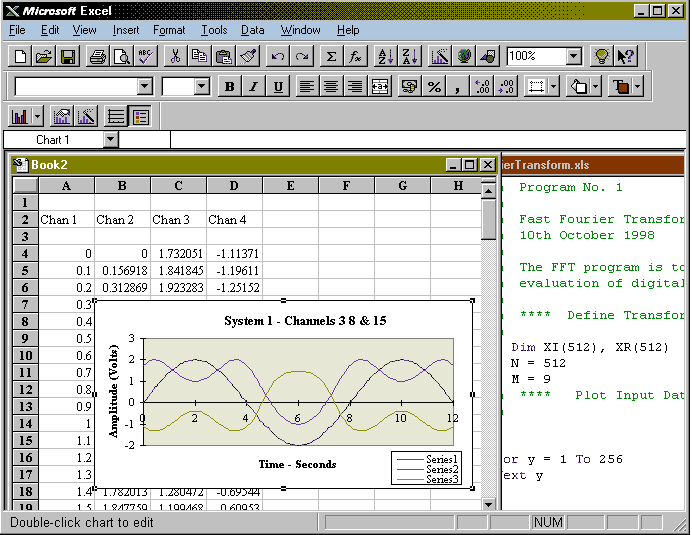Open TipWizard light bulb icon
Image resolution: width=692 pixels, height=535 pixels.
602,57
